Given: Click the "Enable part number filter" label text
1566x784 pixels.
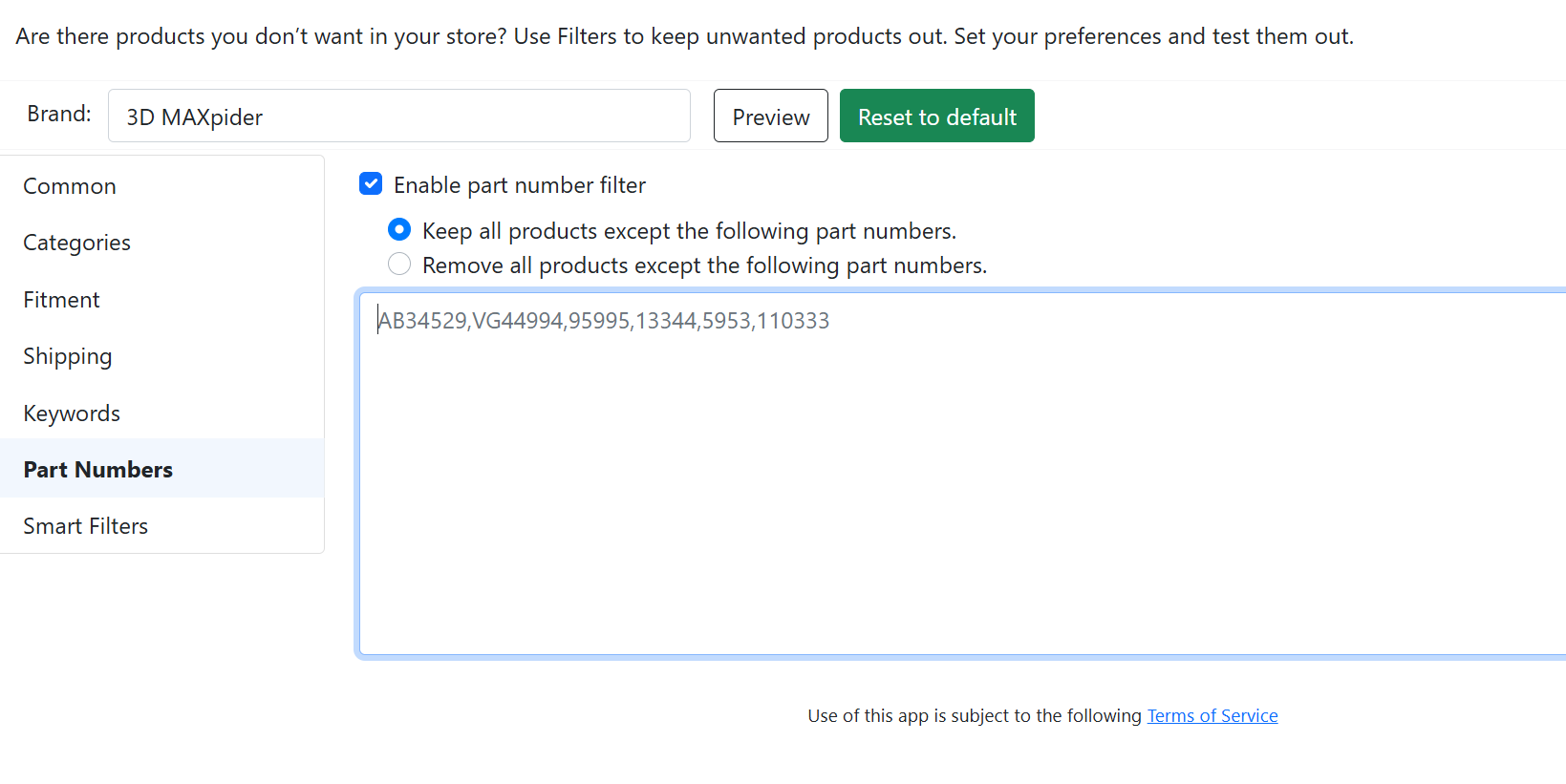Looking at the screenshot, I should [519, 185].
